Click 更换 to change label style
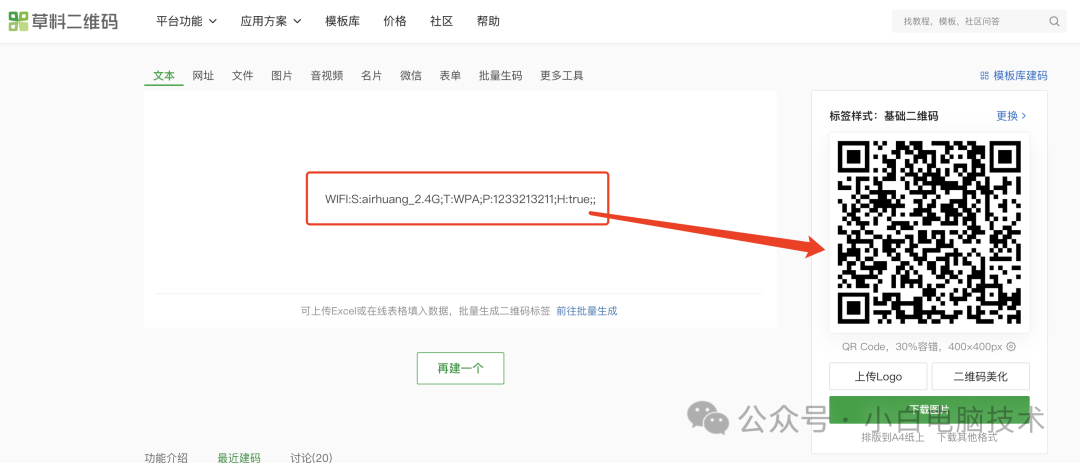 [1011, 116]
